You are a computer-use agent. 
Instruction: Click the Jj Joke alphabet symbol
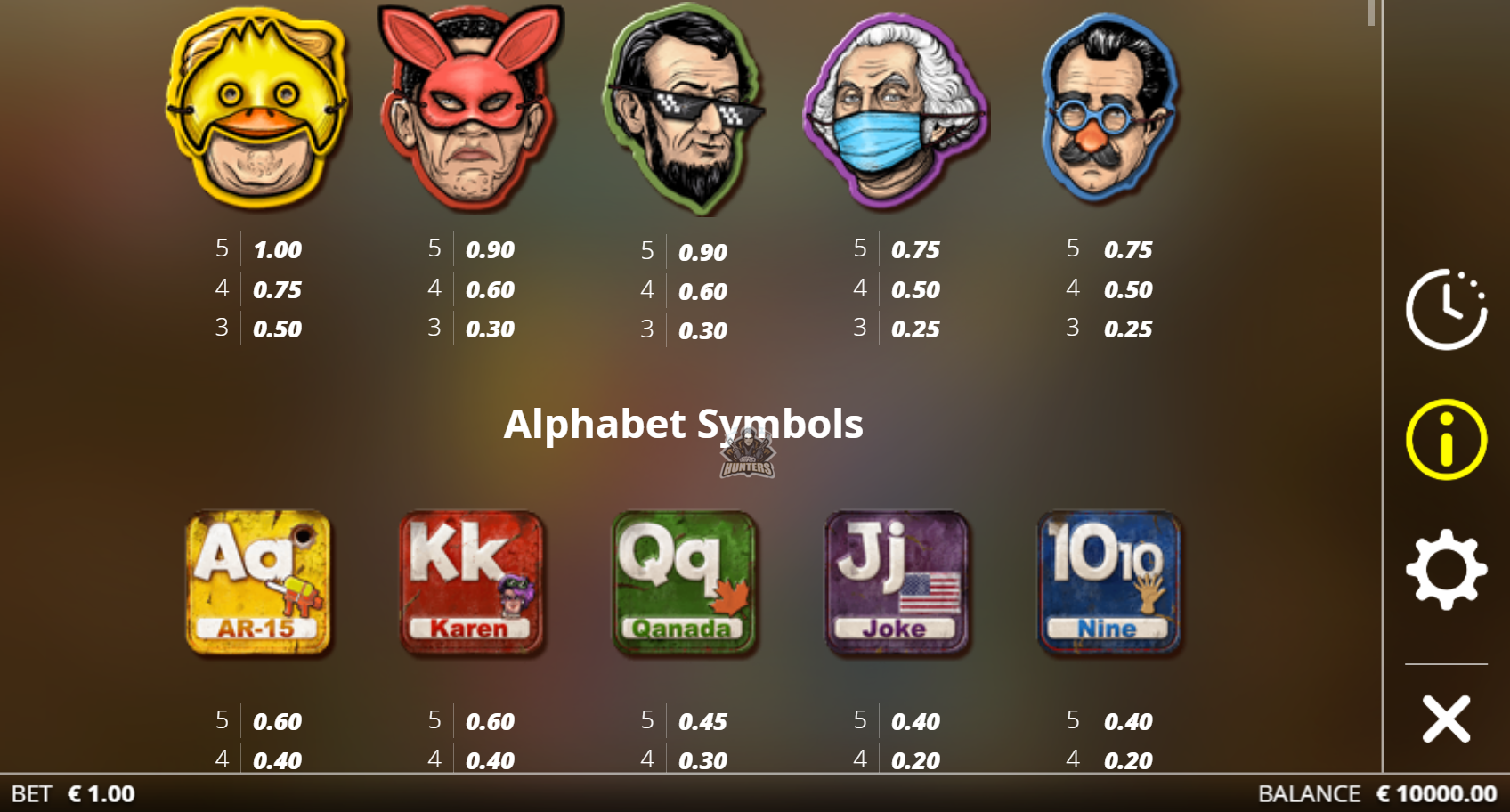click(896, 582)
